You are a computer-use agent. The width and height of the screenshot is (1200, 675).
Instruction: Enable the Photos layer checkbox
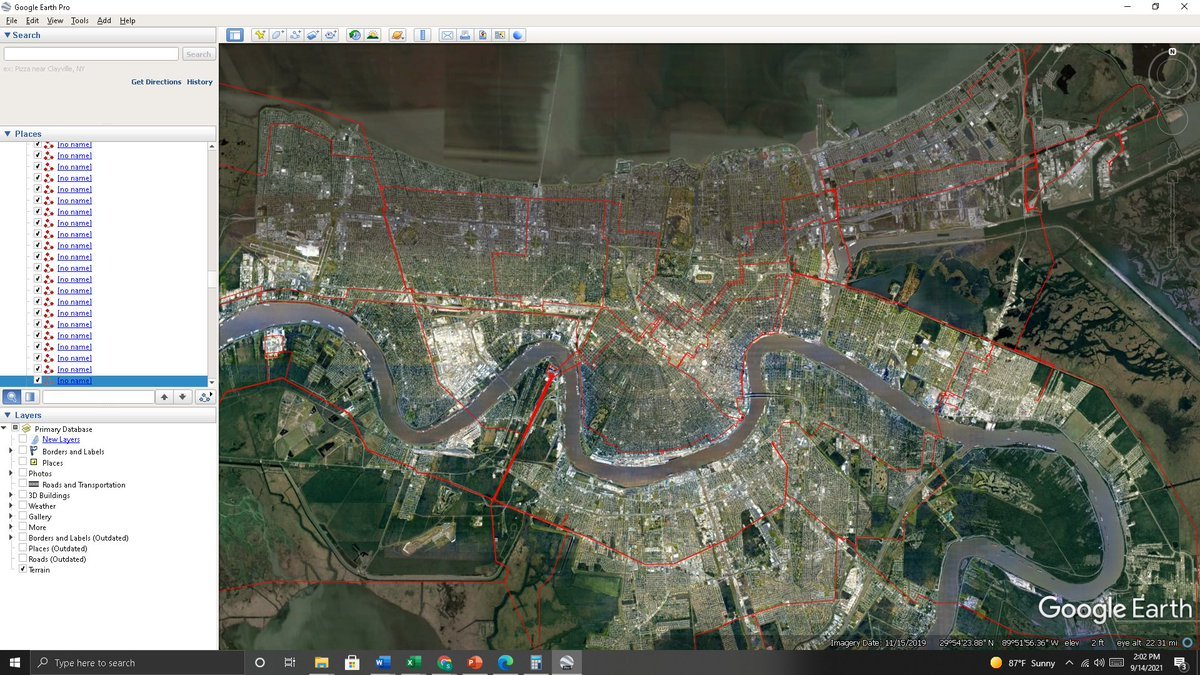[23, 473]
